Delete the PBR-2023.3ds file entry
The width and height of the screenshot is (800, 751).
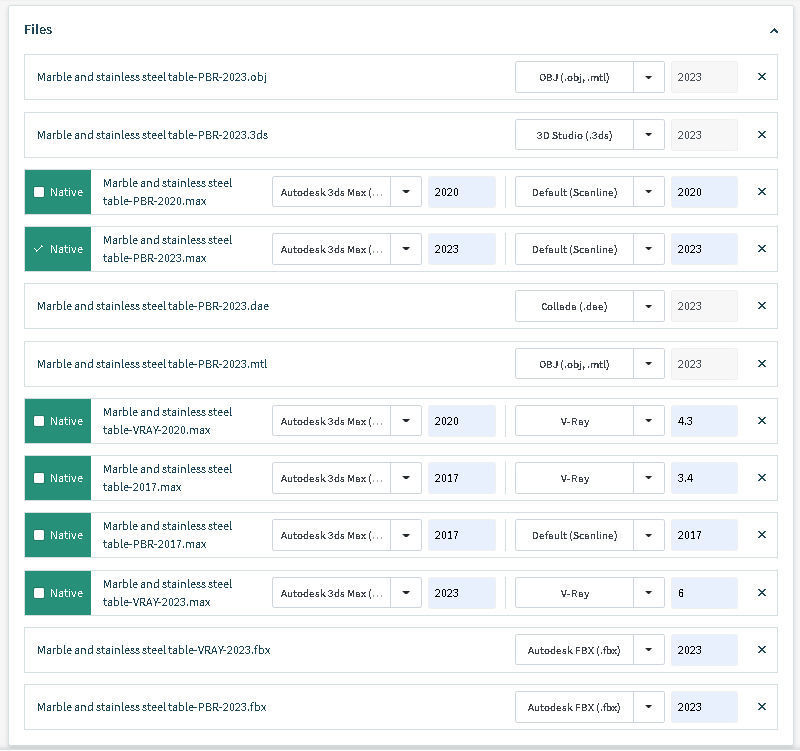click(762, 135)
